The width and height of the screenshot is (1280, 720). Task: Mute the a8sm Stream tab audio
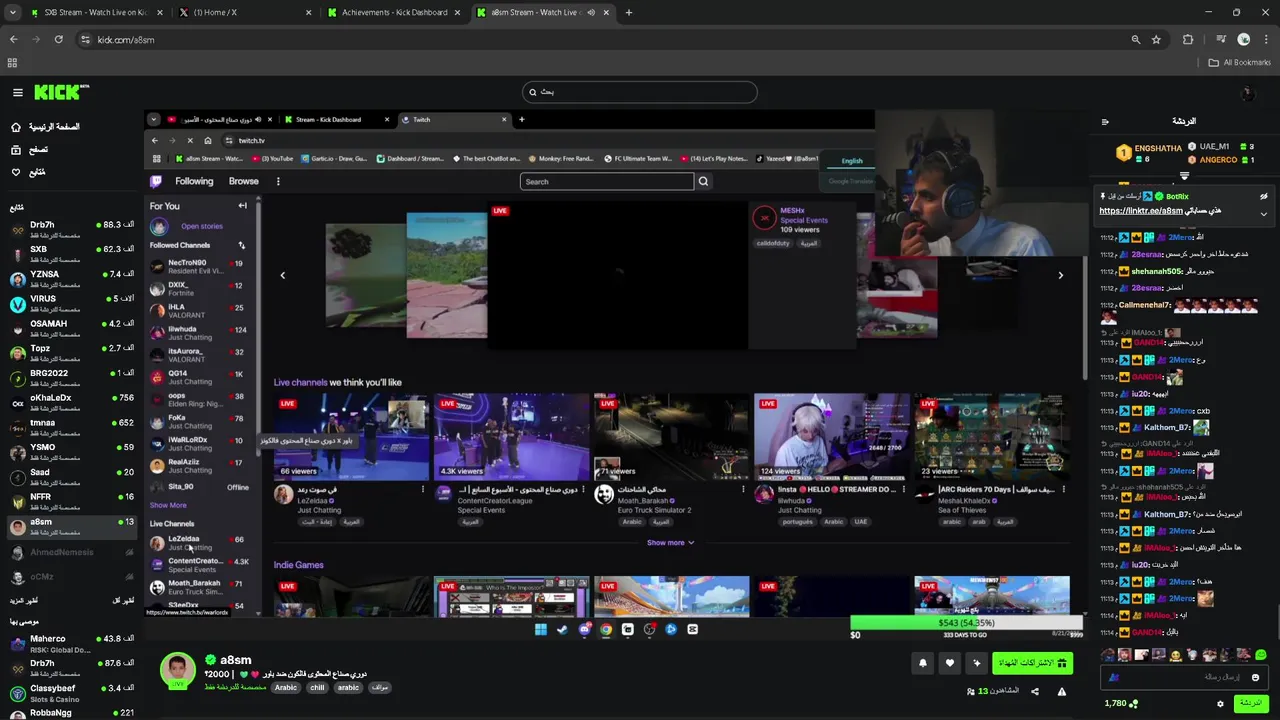(591, 12)
